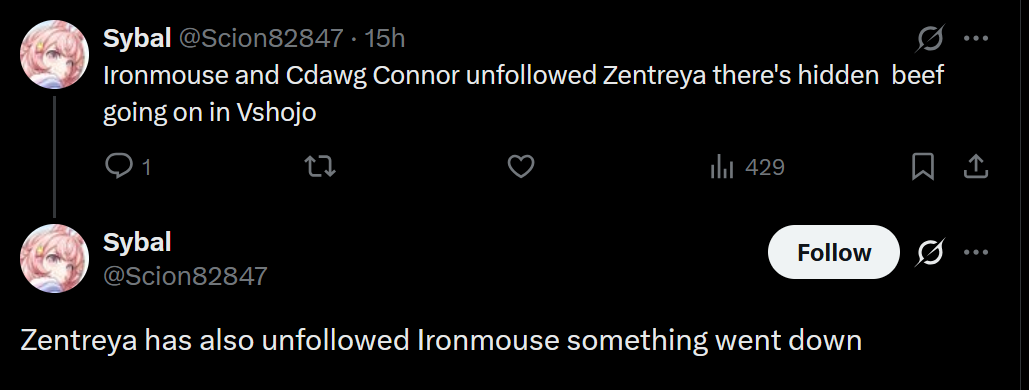The height and width of the screenshot is (390, 1029).
Task: Open Sybal display name in the first tweet
Action: [137, 39]
